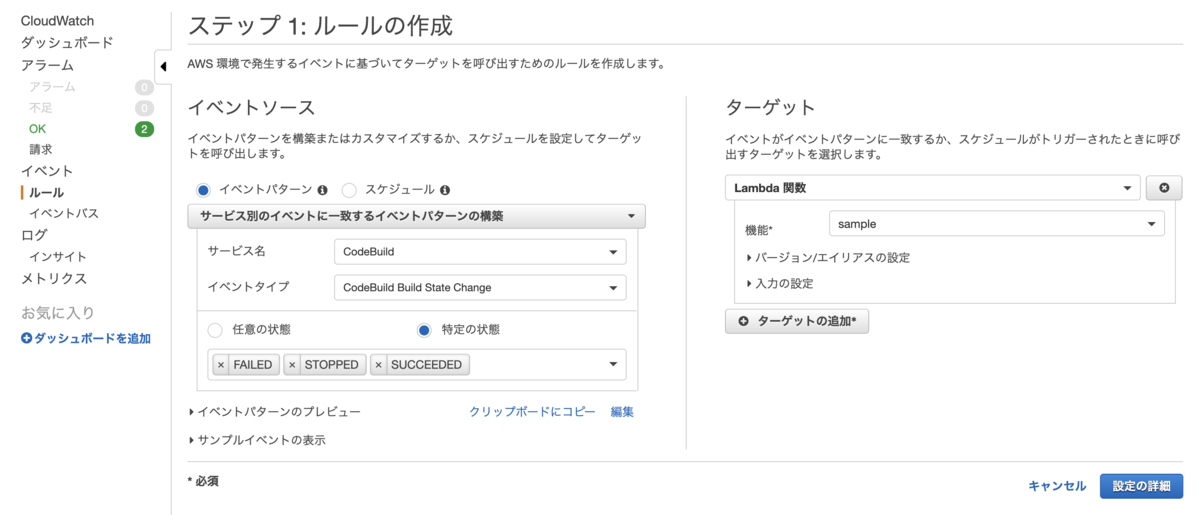Click the OK count badge showing 2

(144, 129)
